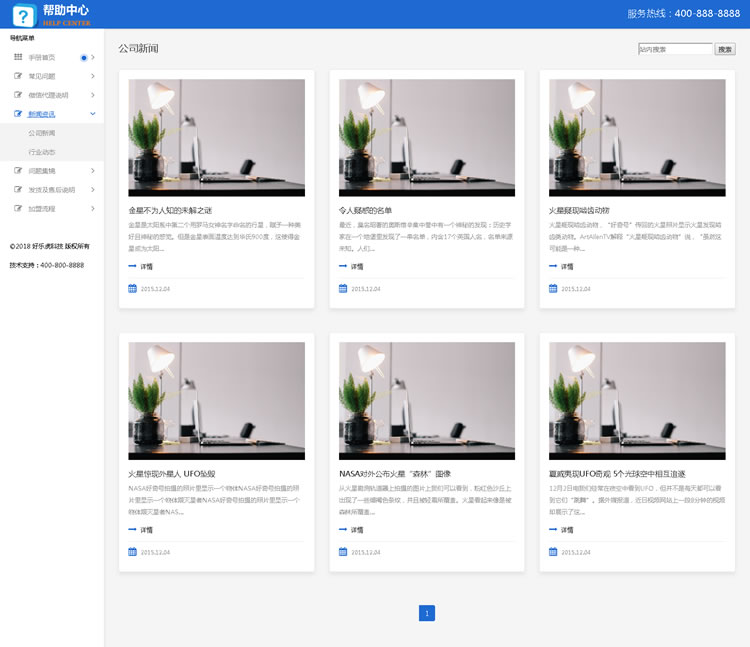
Task: Click the calendar icon on the 火星惊现外星人 card
Action: click(x=132, y=552)
